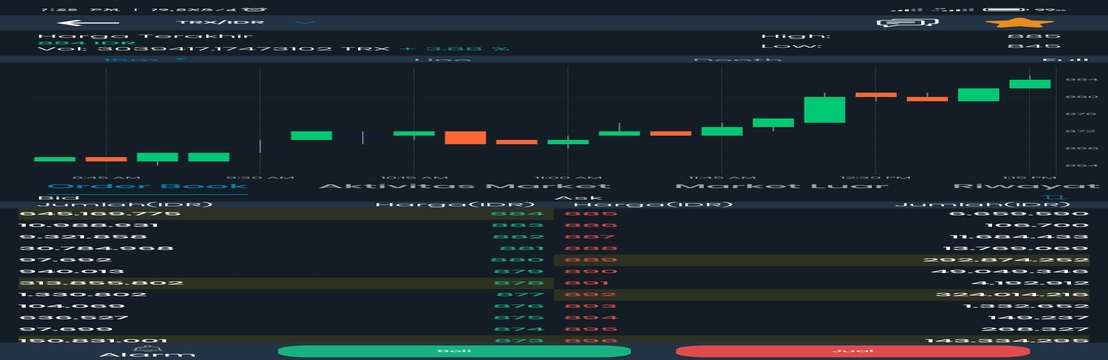Select ask price 886 row
1108x360 pixels.
tap(822, 226)
